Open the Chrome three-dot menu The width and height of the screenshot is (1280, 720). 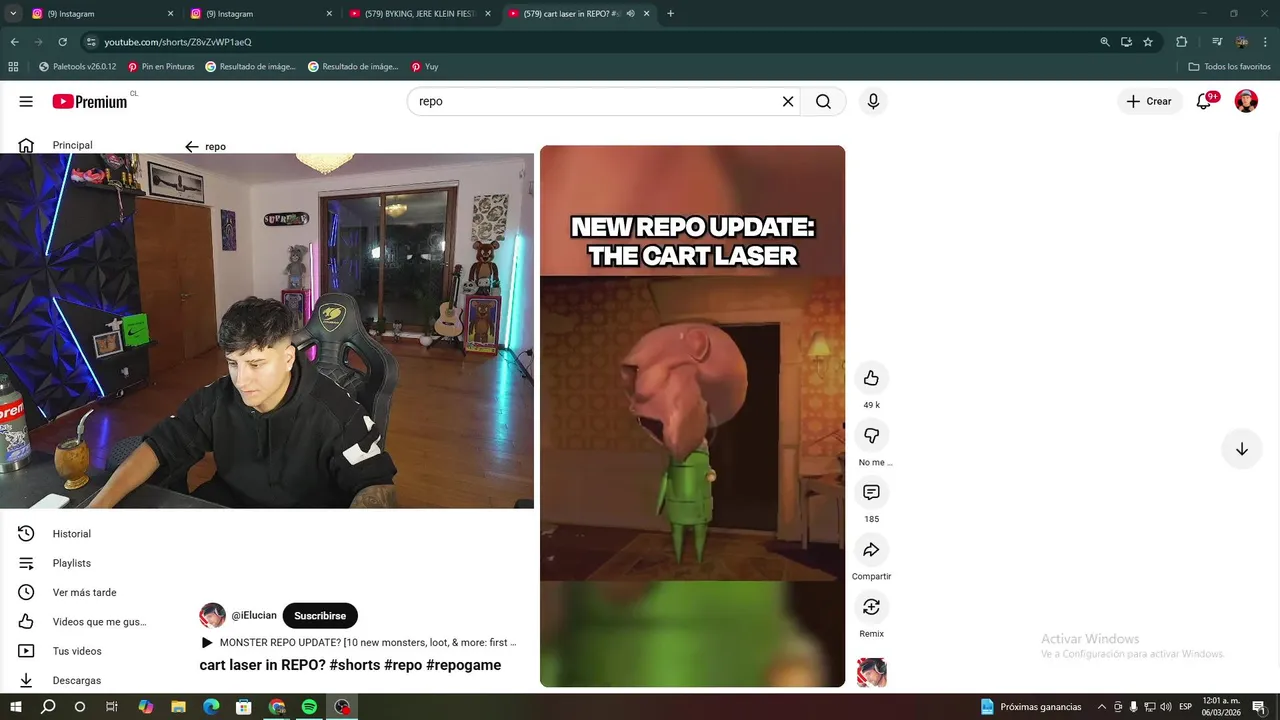1266,42
